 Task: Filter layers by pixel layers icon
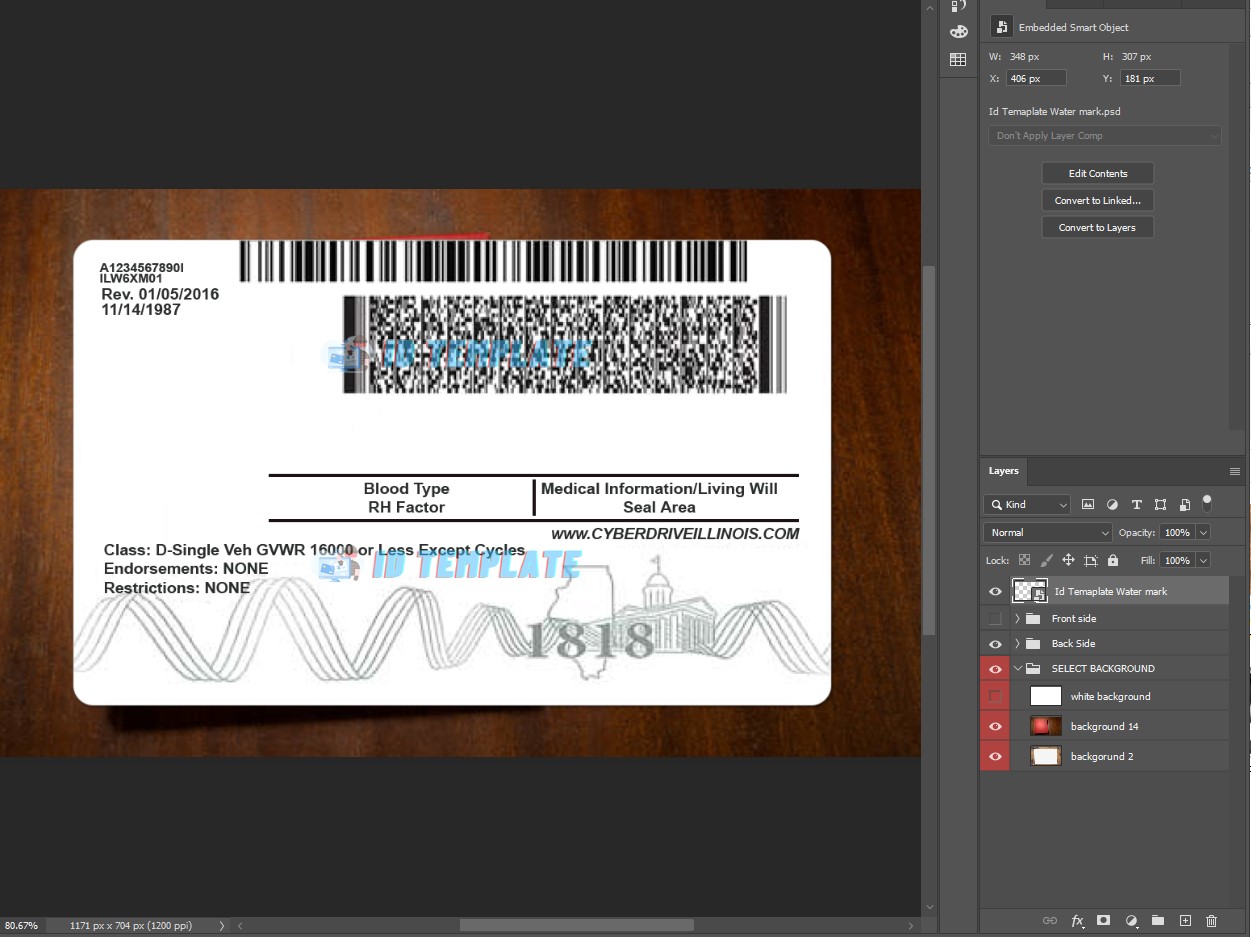(1088, 505)
